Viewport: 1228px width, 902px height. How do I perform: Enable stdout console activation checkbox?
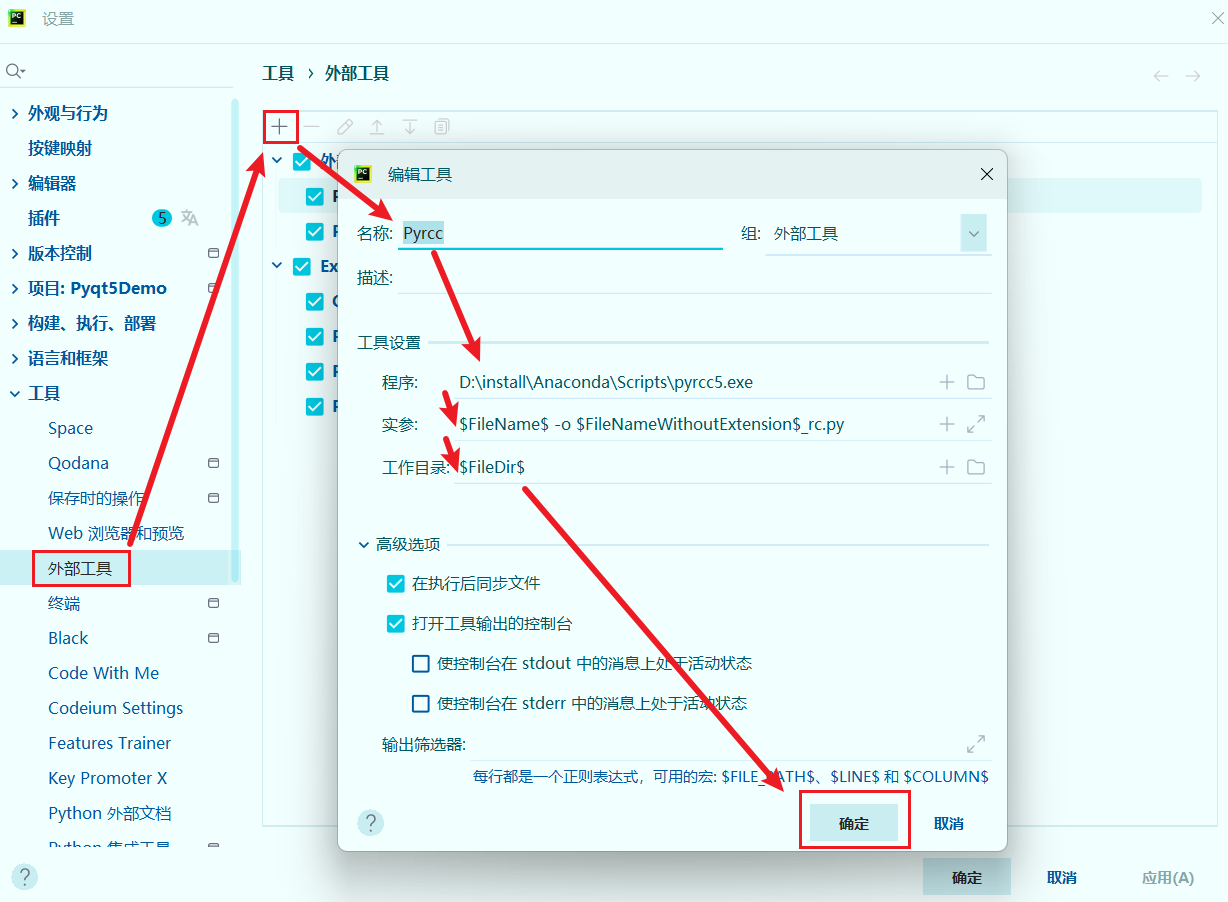click(421, 663)
